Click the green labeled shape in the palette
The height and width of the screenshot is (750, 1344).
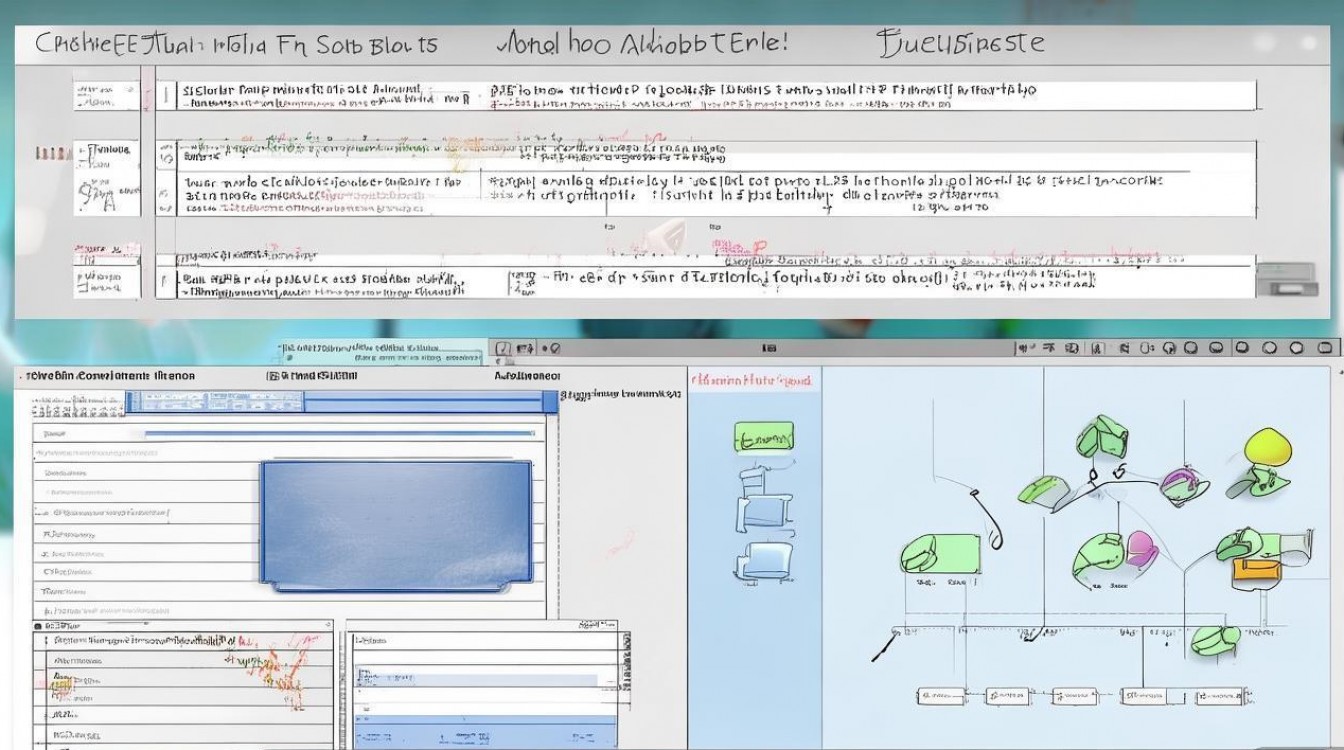point(764,437)
